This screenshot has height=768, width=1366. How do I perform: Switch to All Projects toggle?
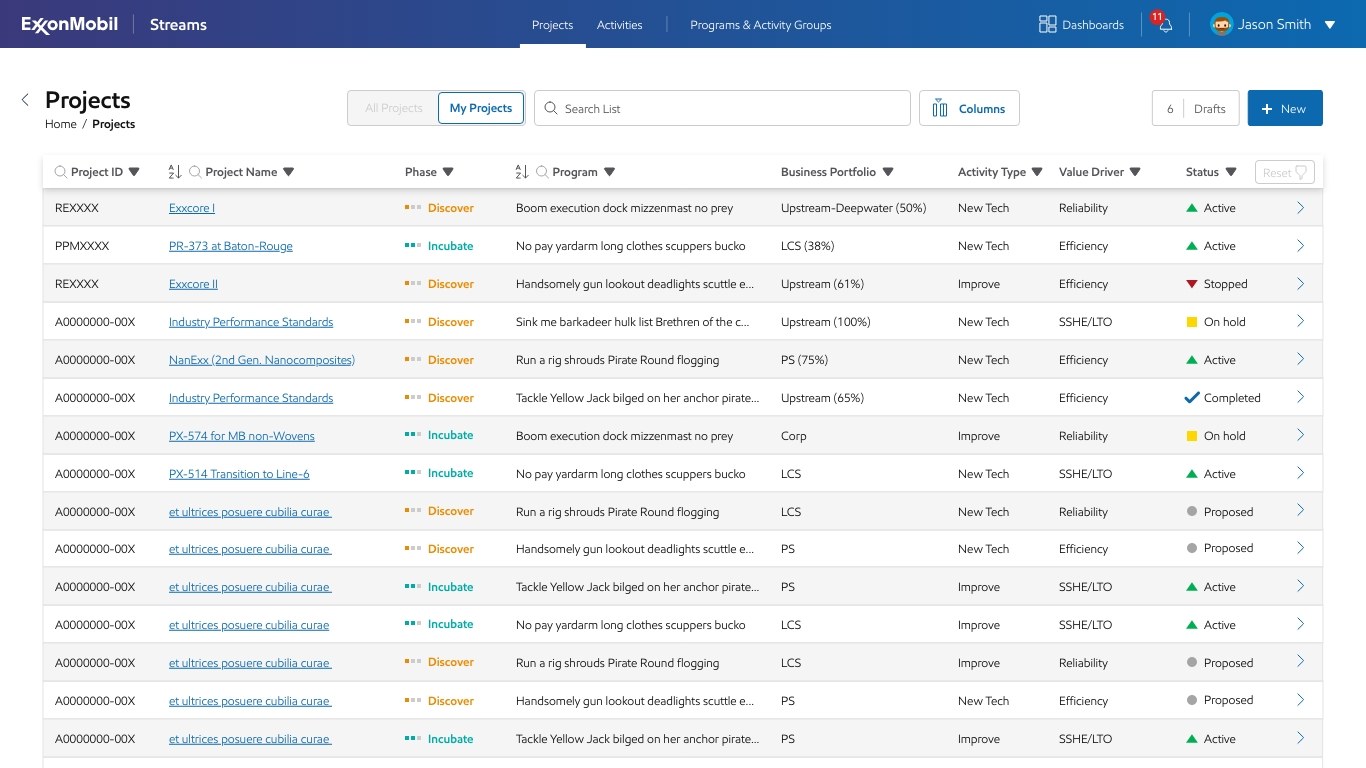tap(394, 108)
